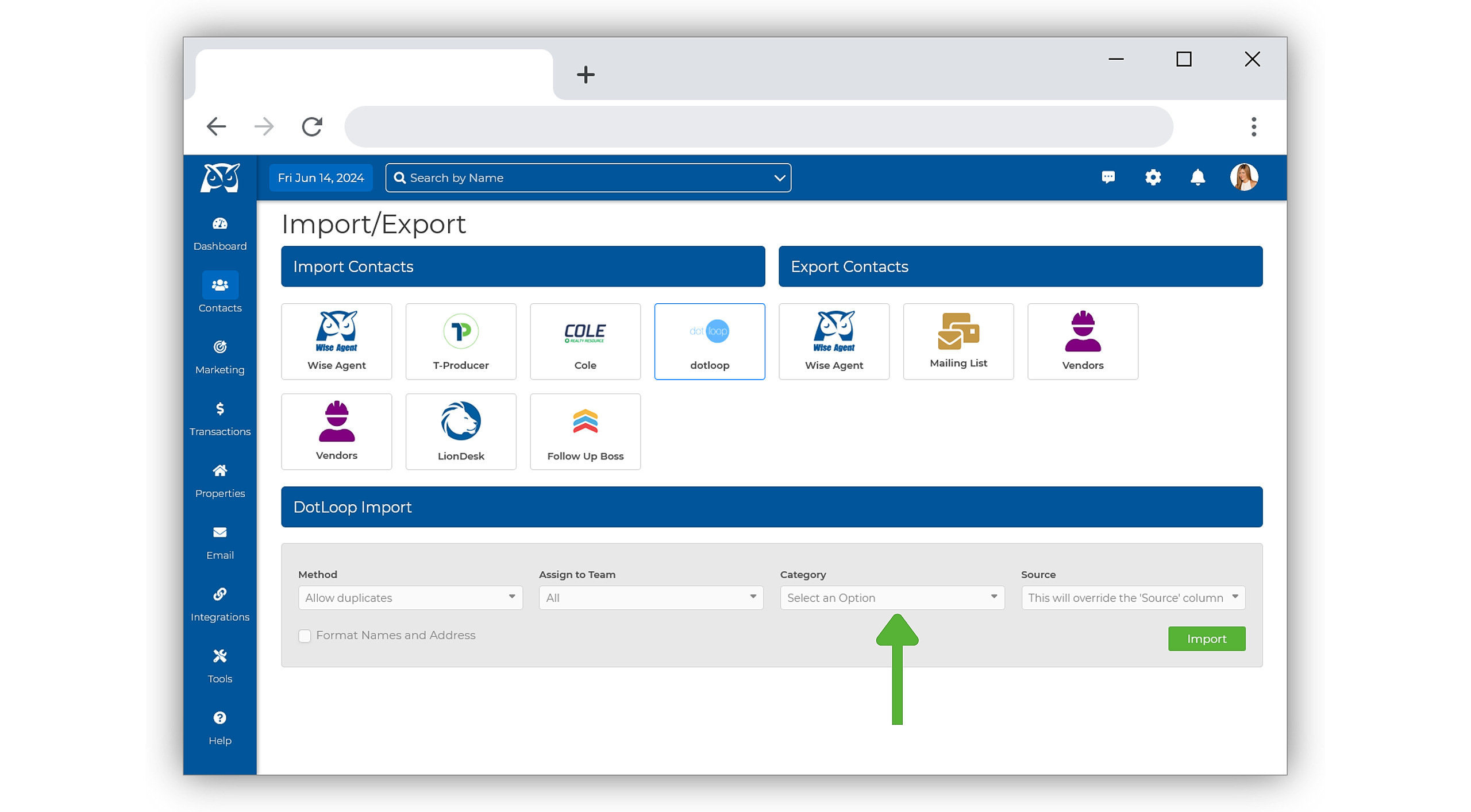Viewport: 1471px width, 812px height.
Task: Go forward in the browser
Action: (x=264, y=126)
